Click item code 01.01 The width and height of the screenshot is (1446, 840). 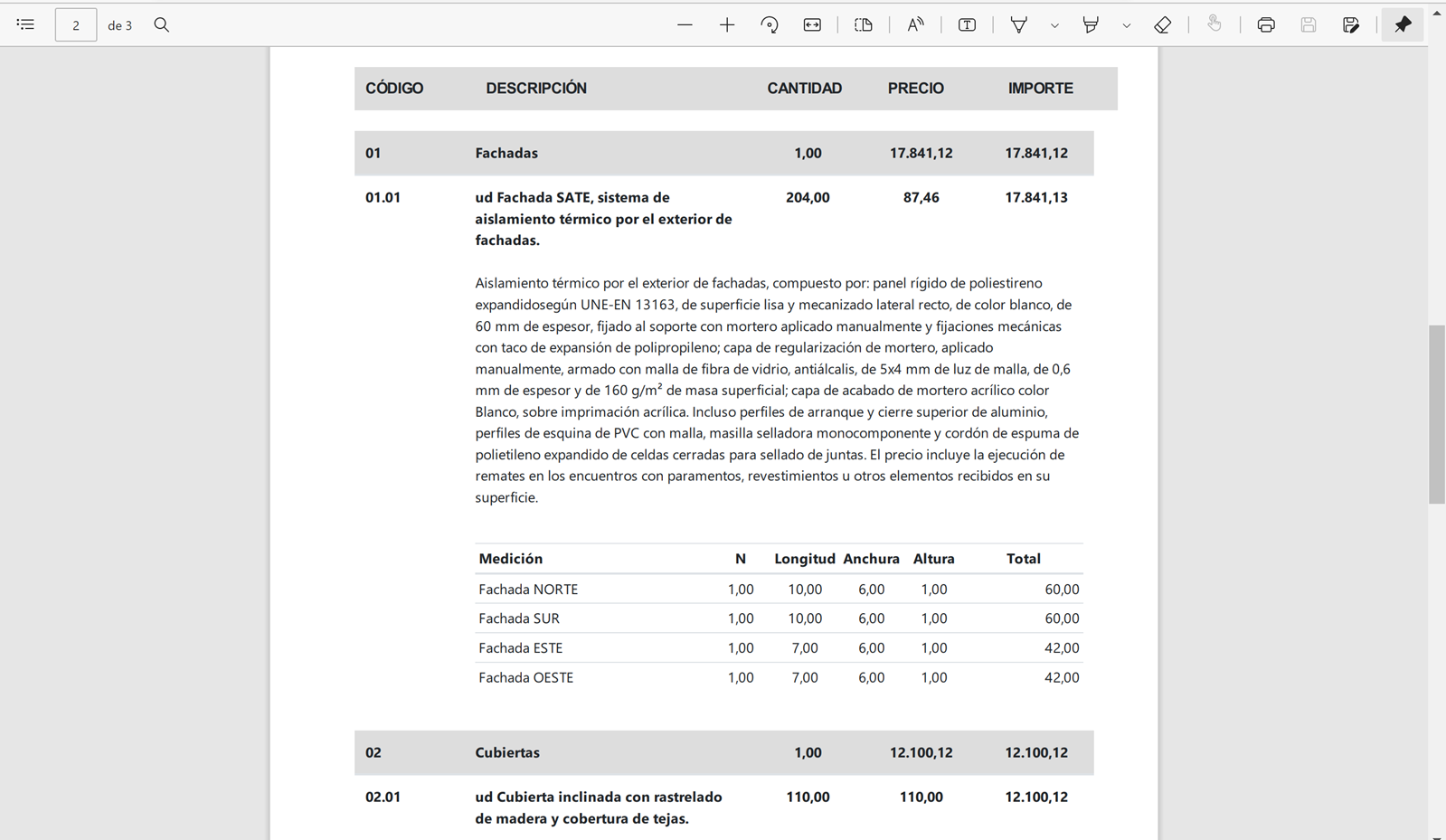pyautogui.click(x=383, y=197)
